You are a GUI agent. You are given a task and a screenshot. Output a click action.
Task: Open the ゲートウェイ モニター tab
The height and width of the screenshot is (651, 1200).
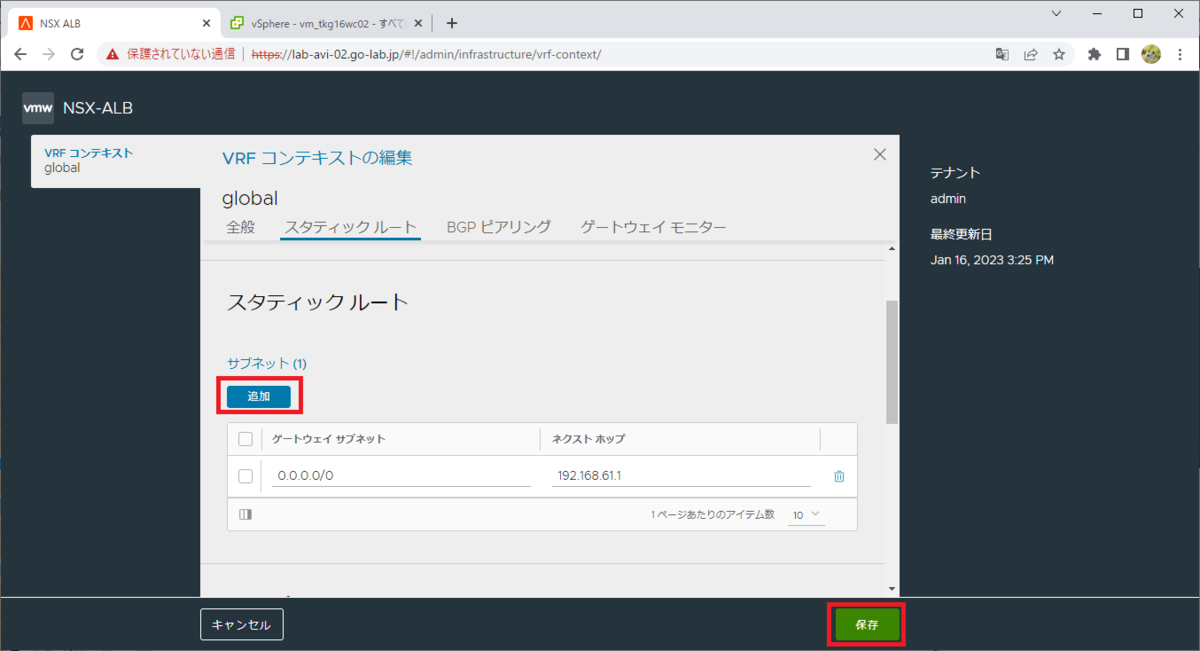point(654,227)
